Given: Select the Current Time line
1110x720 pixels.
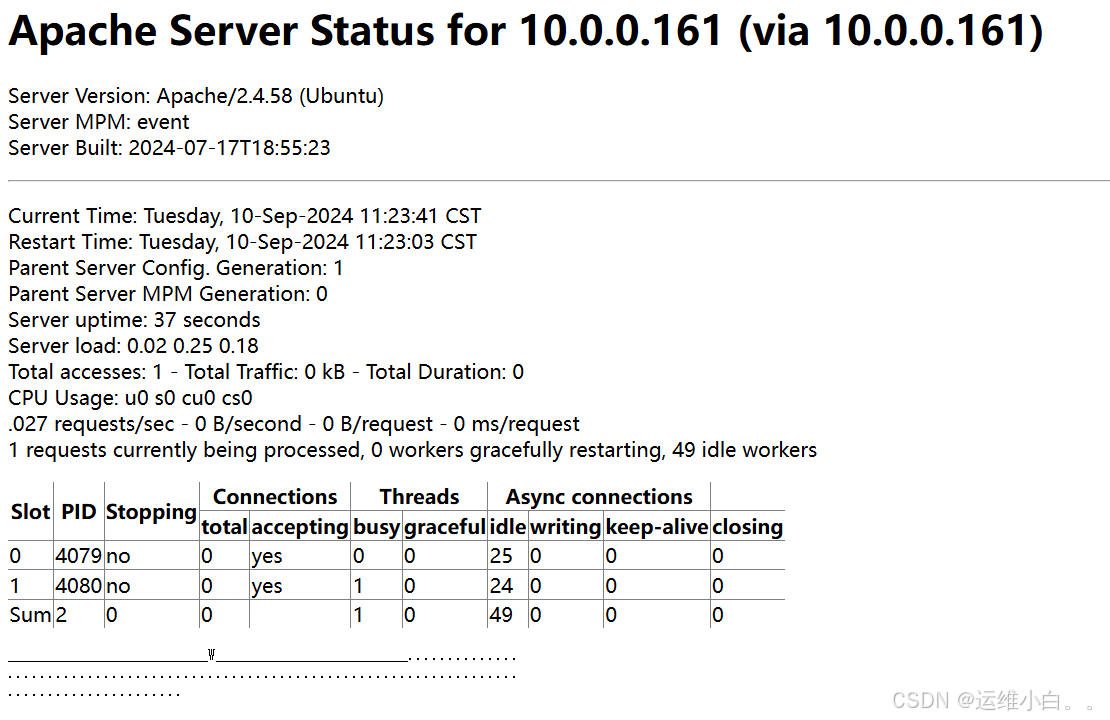Looking at the screenshot, I should pos(244,216).
